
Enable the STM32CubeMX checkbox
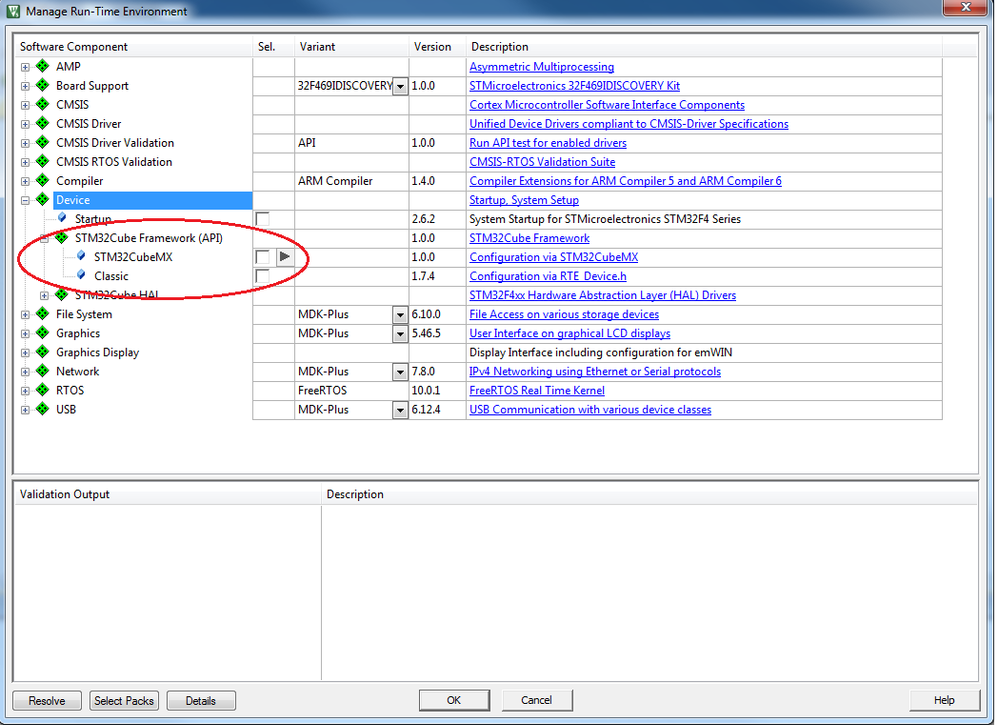click(x=262, y=257)
